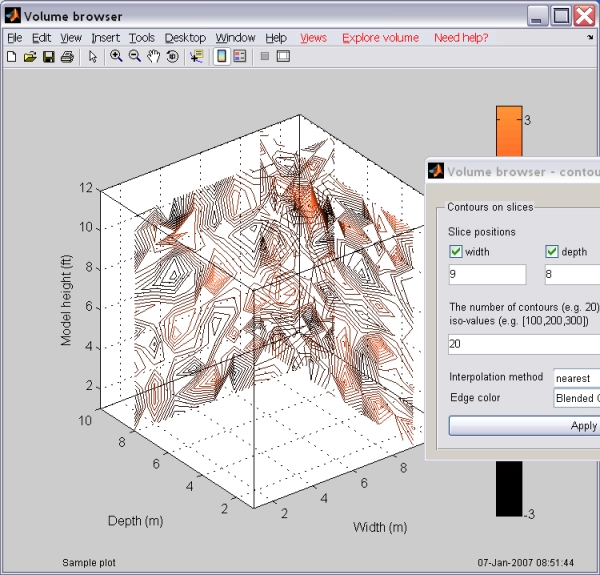Open the Views menu
This screenshot has width=600, height=575.
313,38
